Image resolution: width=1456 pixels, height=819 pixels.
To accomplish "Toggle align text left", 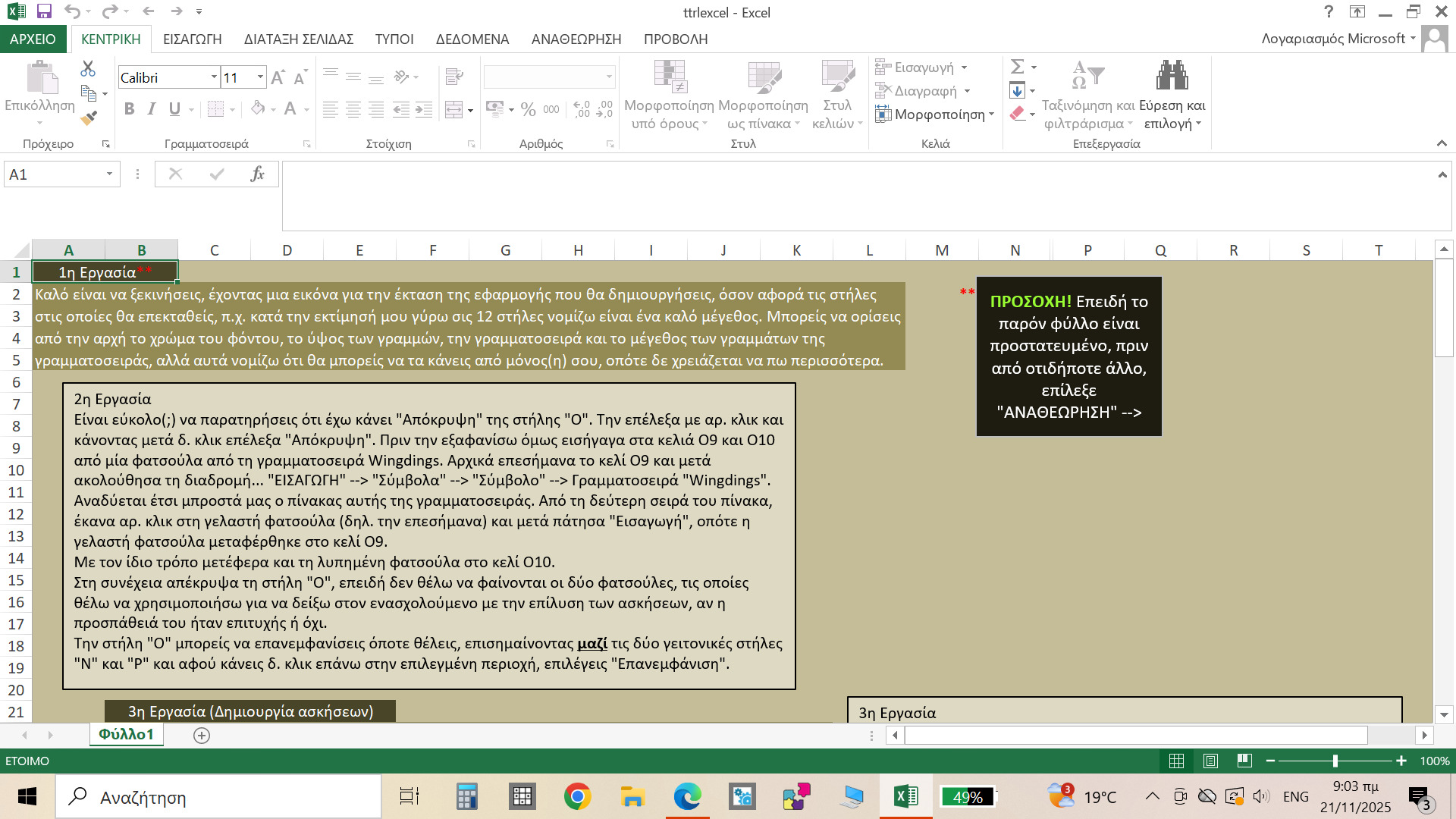I will pyautogui.click(x=331, y=110).
